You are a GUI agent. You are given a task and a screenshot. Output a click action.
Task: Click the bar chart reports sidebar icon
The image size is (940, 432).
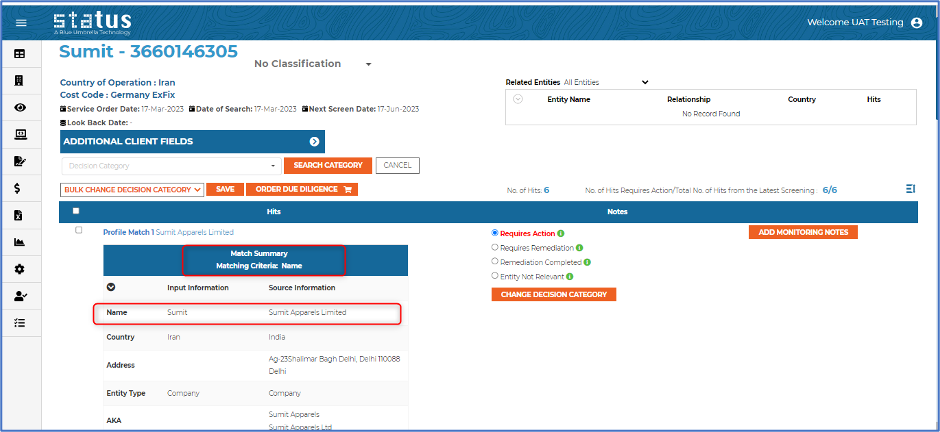(19, 242)
